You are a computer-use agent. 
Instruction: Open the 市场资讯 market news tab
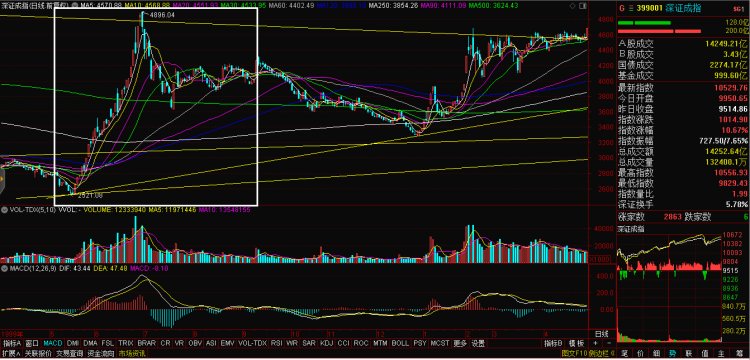pos(132,353)
